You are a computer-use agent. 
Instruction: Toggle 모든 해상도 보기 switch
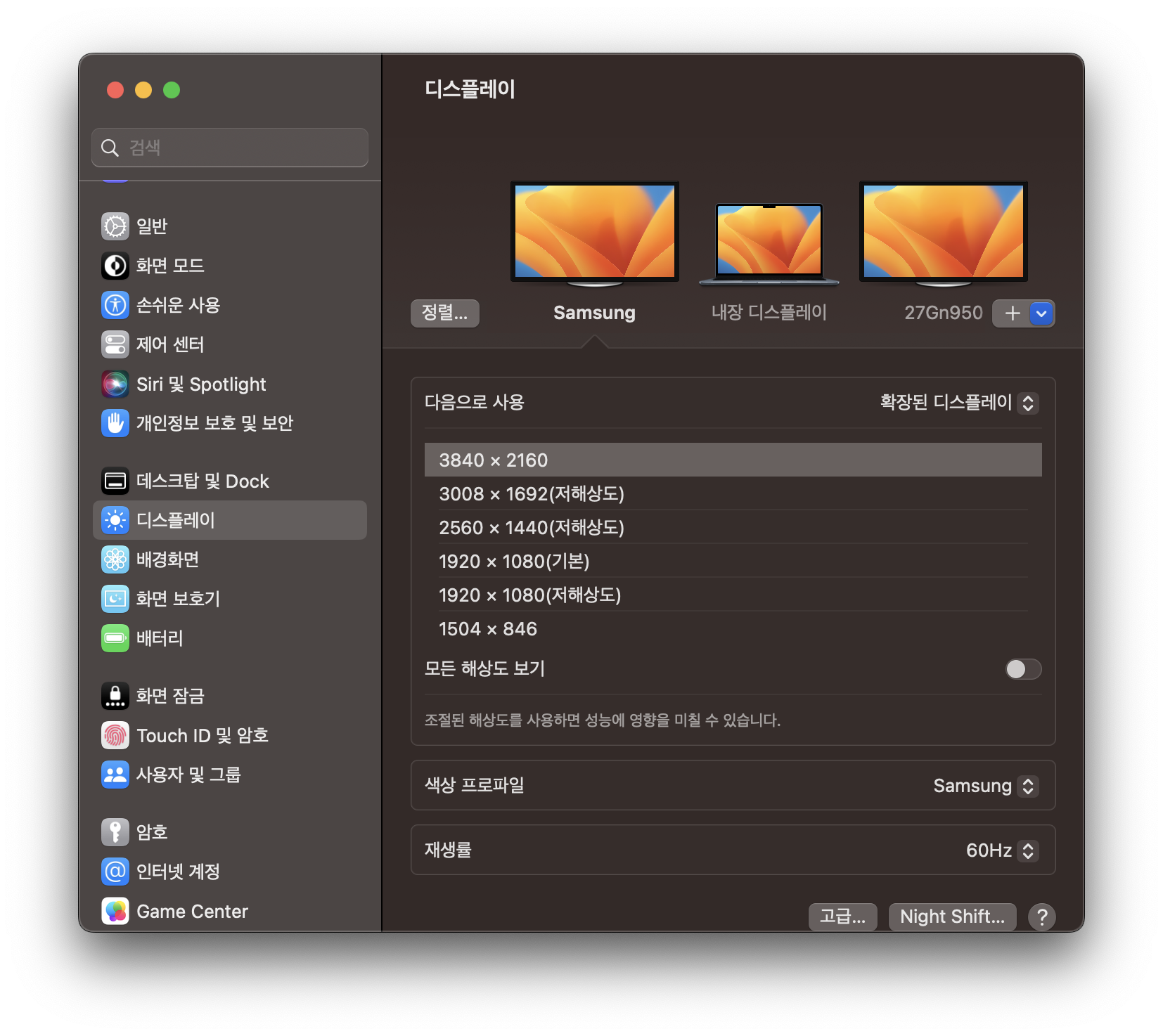[x=1023, y=669]
